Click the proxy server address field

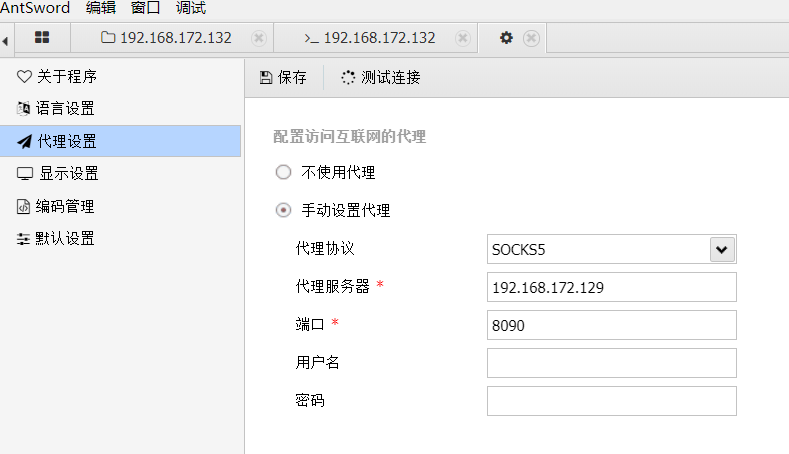tap(611, 287)
